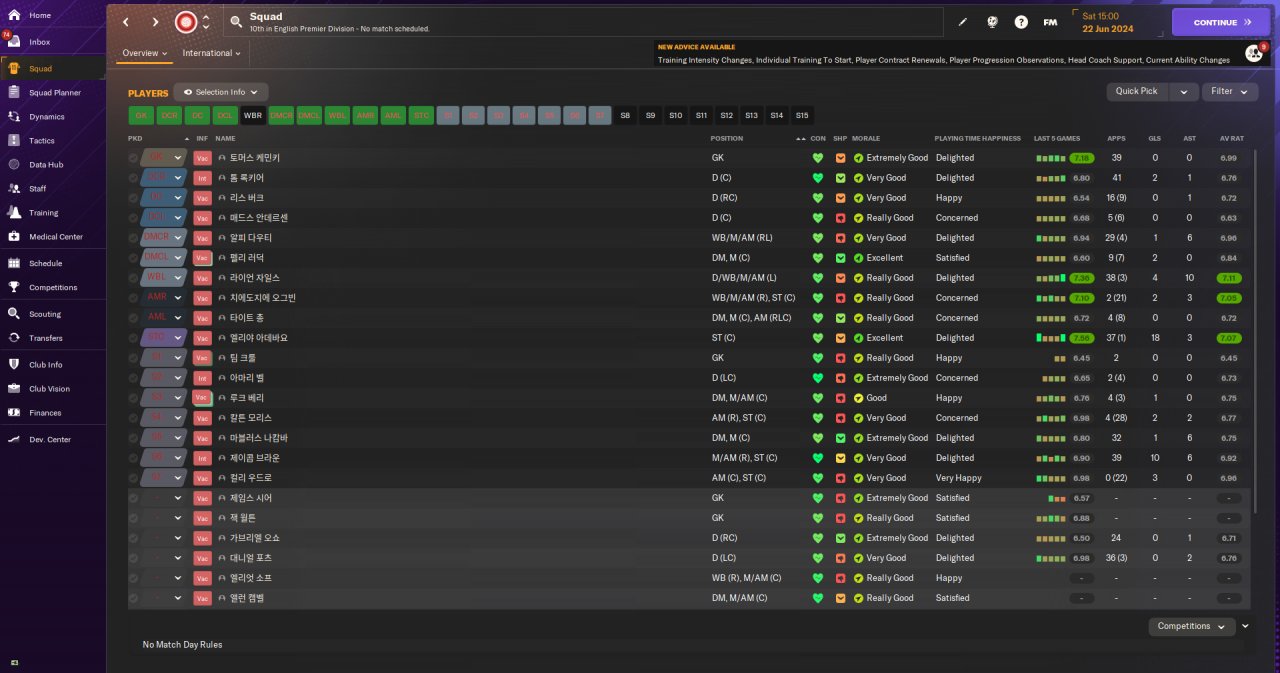Toggle pick circle for 알피 다우티
1280x673 pixels.
pos(134,238)
